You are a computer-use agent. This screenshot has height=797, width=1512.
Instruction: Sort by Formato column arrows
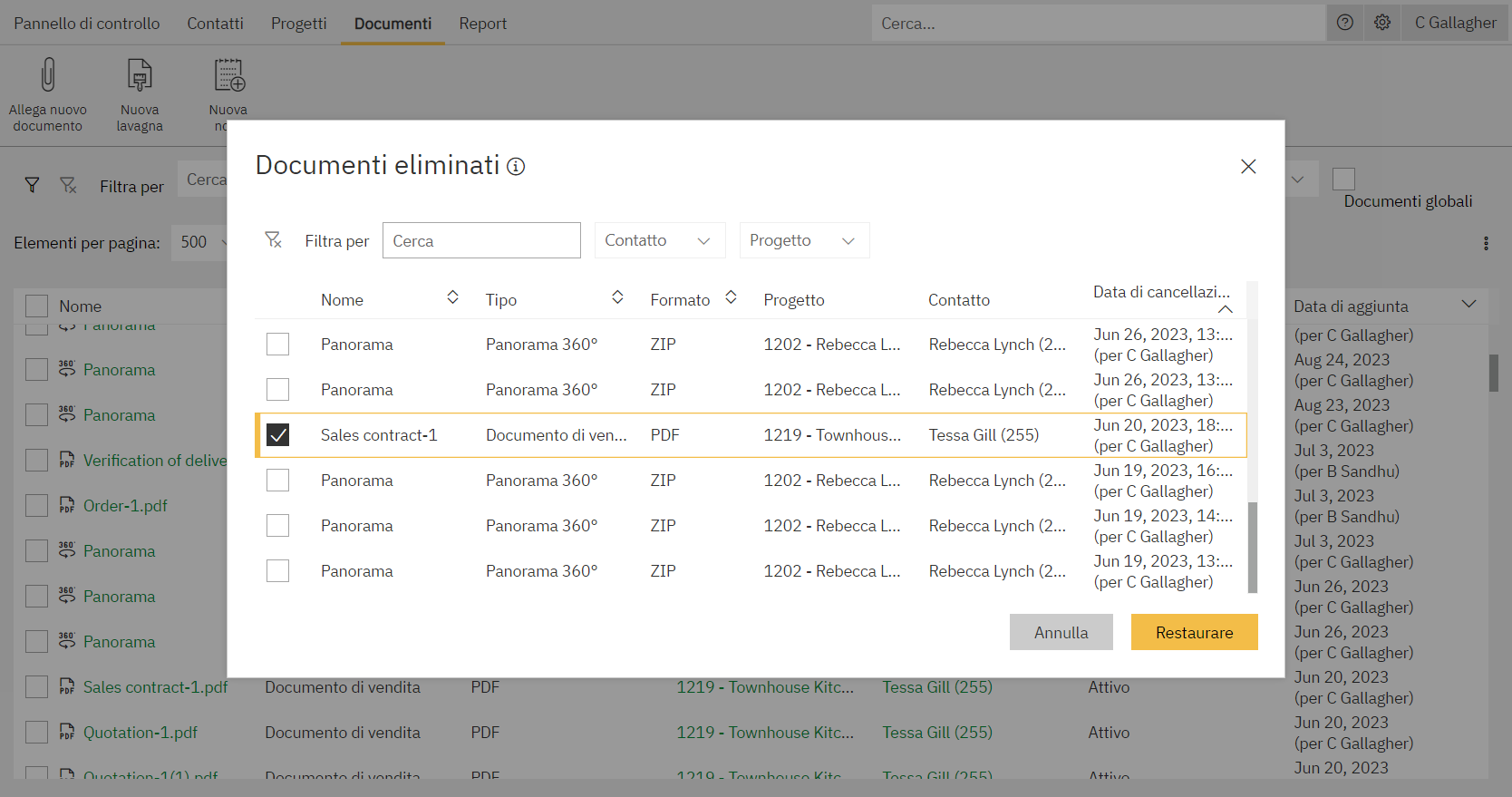[x=731, y=298]
